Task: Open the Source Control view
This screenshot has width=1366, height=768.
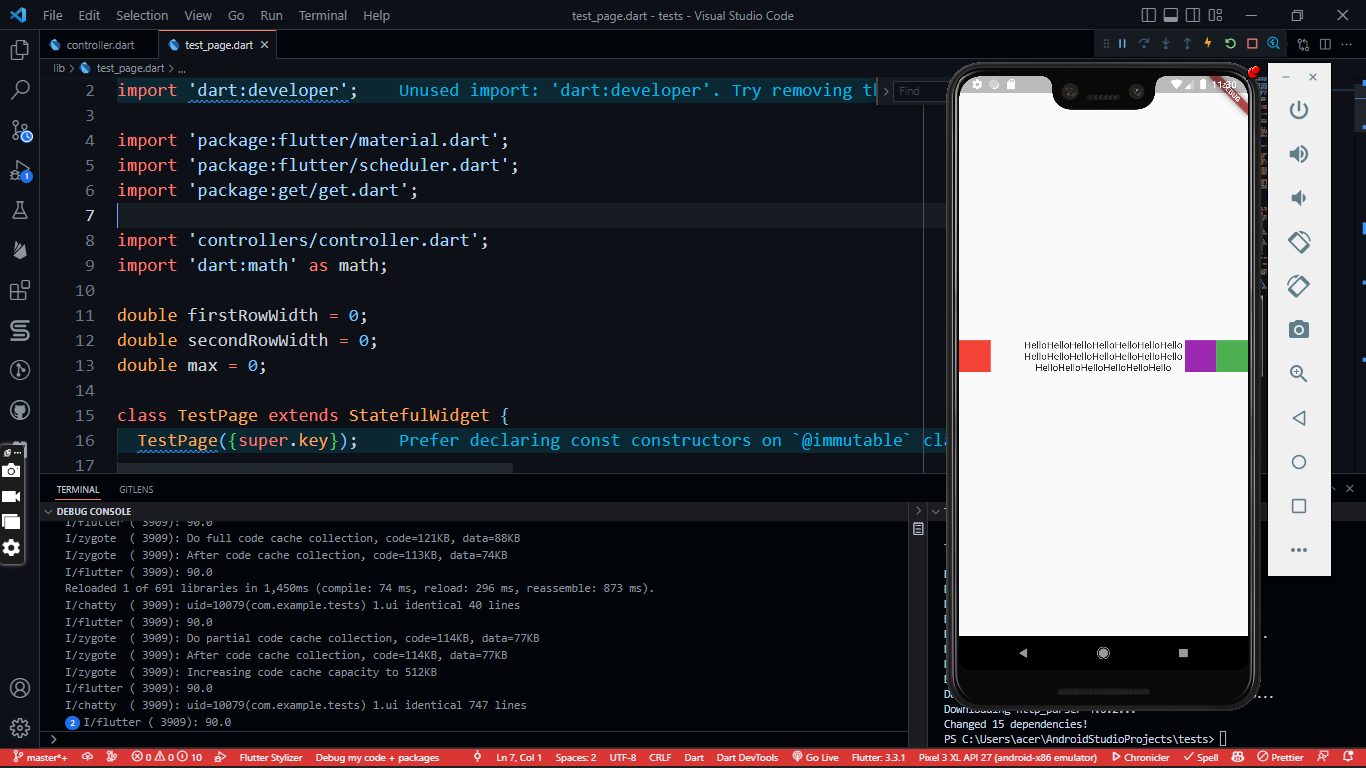Action: point(19,130)
